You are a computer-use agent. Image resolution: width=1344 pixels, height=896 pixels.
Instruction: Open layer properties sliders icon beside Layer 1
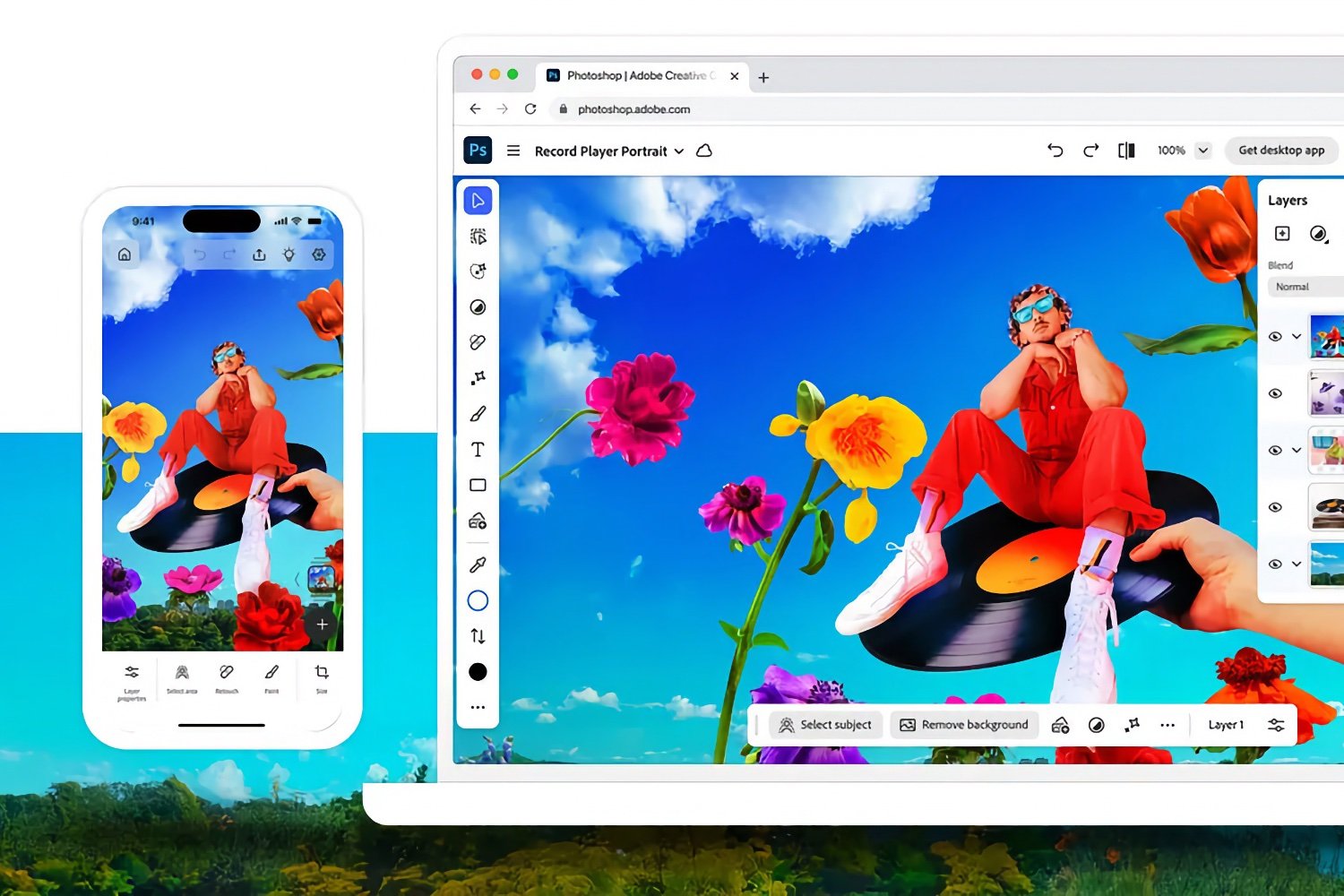click(x=1276, y=725)
